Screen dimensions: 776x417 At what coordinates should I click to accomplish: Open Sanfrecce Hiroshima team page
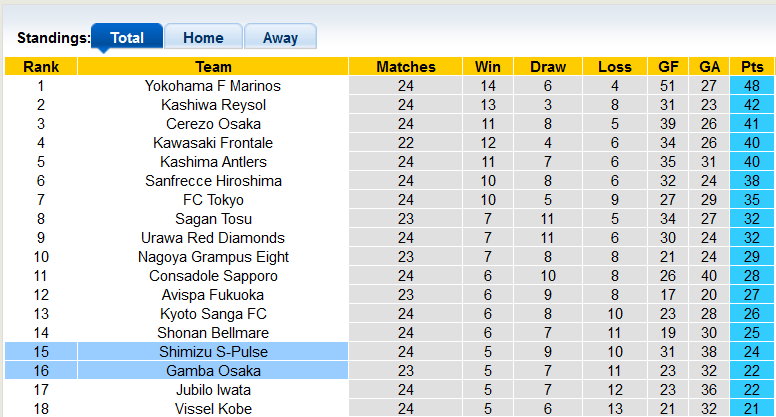213,181
